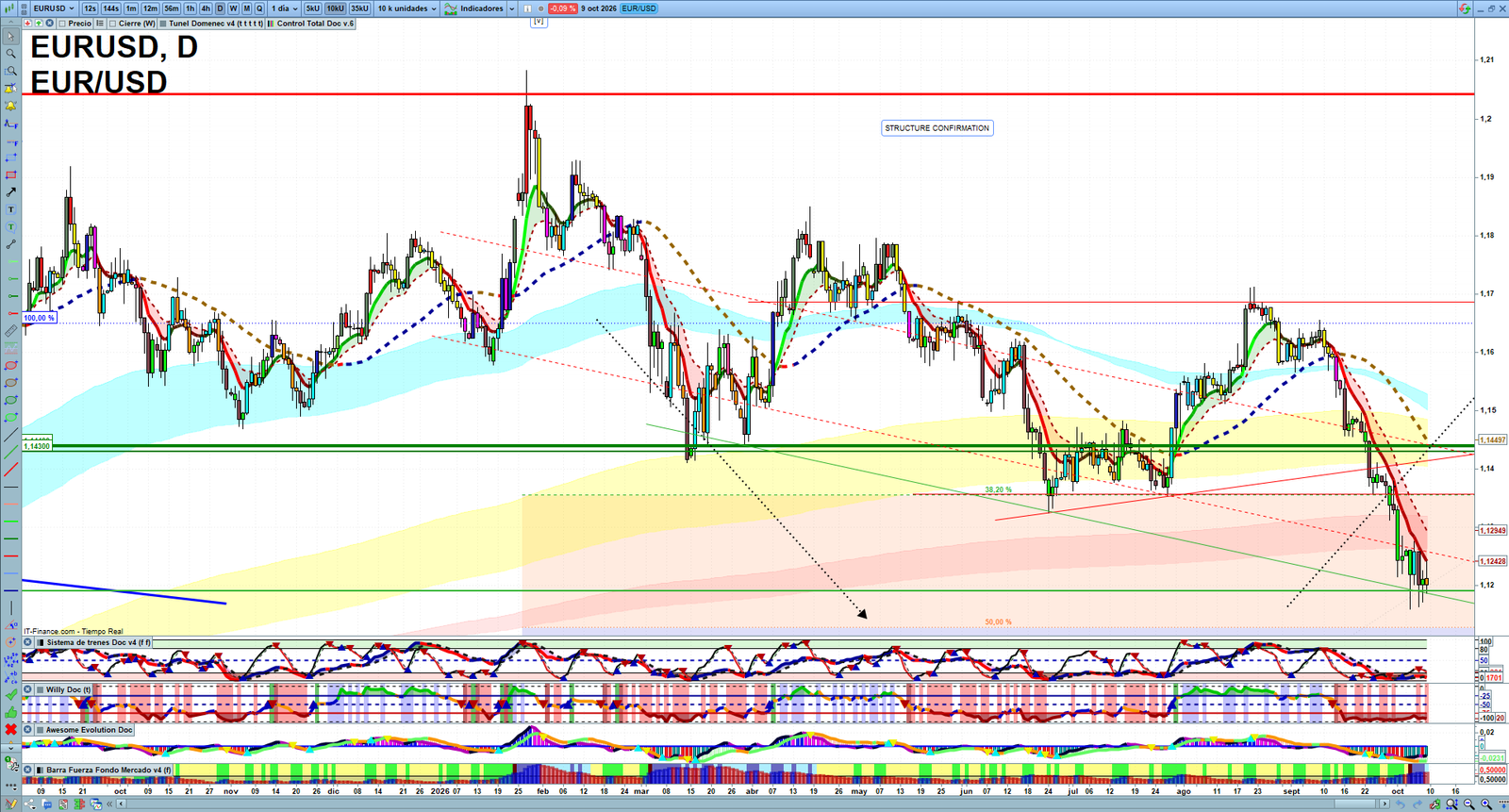The height and width of the screenshot is (812, 1509).
Task: Close the Barra Fuerza Fondo Mercado panel
Action: 28,770
